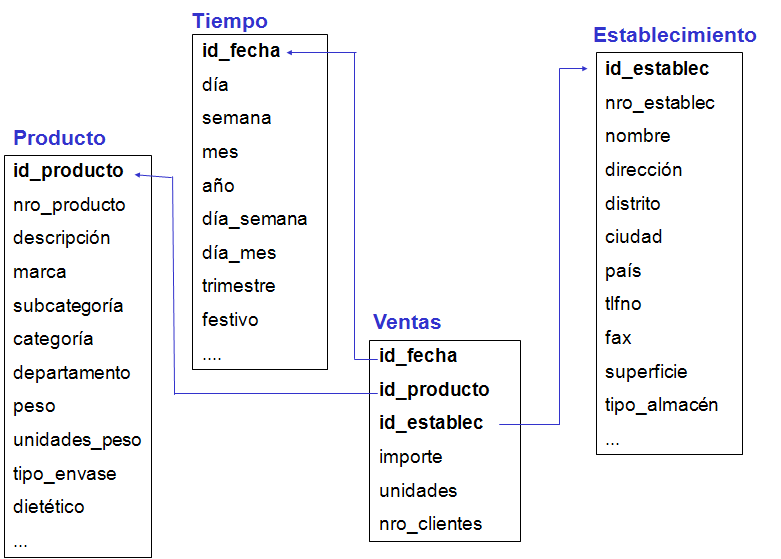Select id_fecha in the Ventas table

pos(418,355)
